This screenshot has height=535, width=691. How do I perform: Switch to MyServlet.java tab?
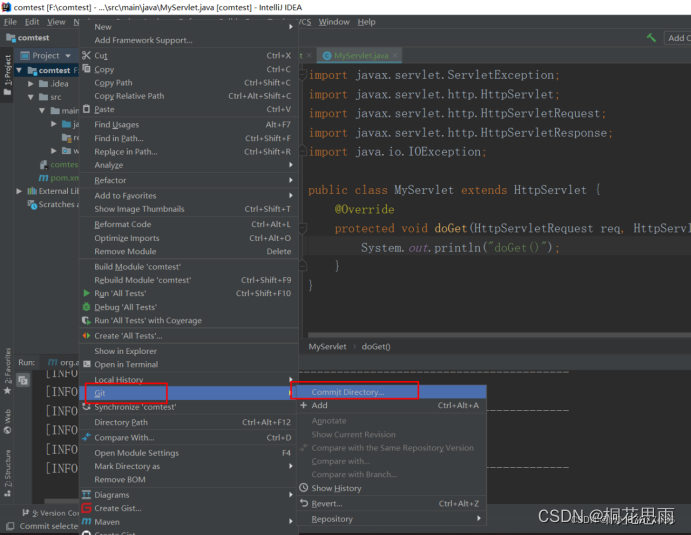(x=360, y=56)
